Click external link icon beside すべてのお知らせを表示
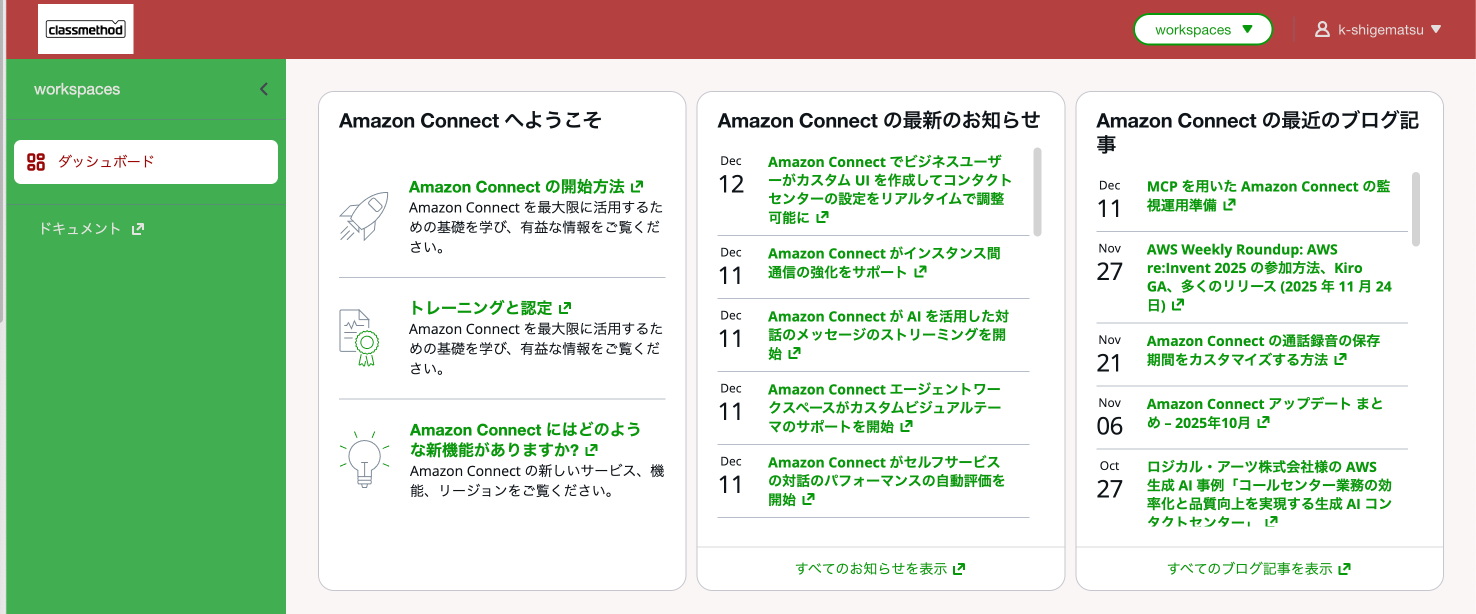This screenshot has width=1476, height=614. point(959,569)
